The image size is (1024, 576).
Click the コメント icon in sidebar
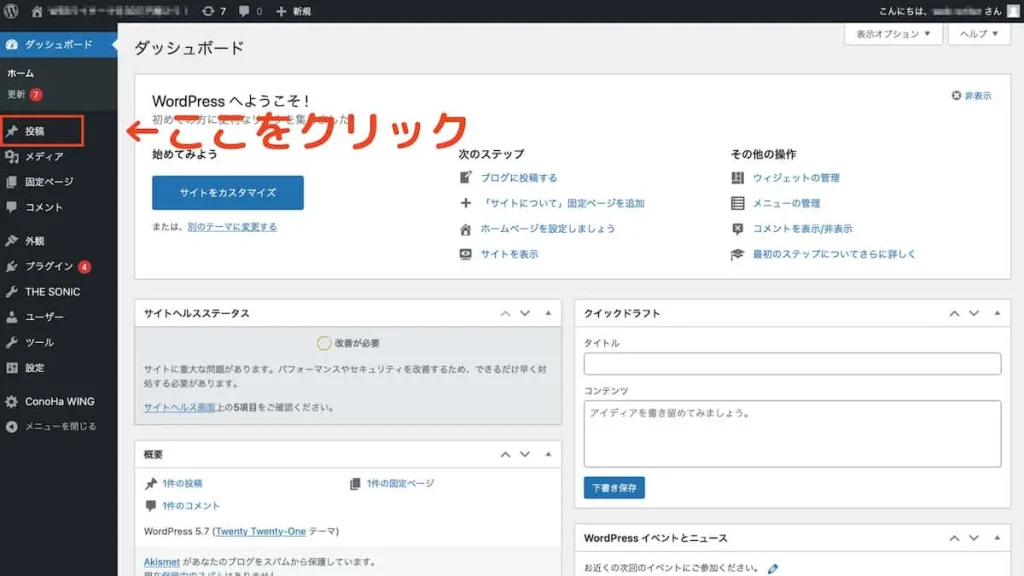click(12, 207)
